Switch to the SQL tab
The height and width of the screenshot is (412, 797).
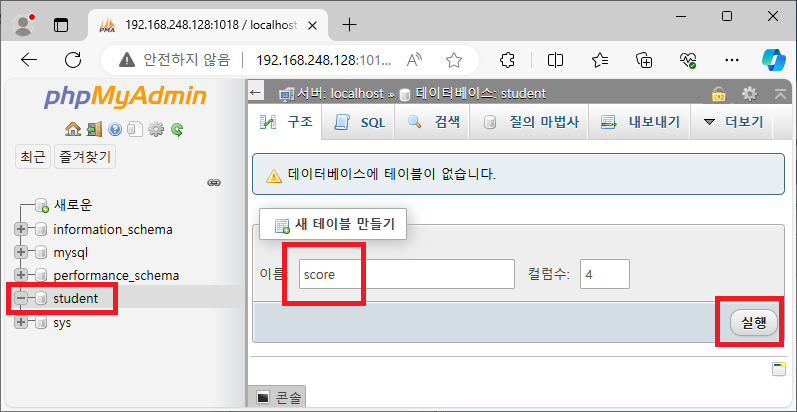358,122
